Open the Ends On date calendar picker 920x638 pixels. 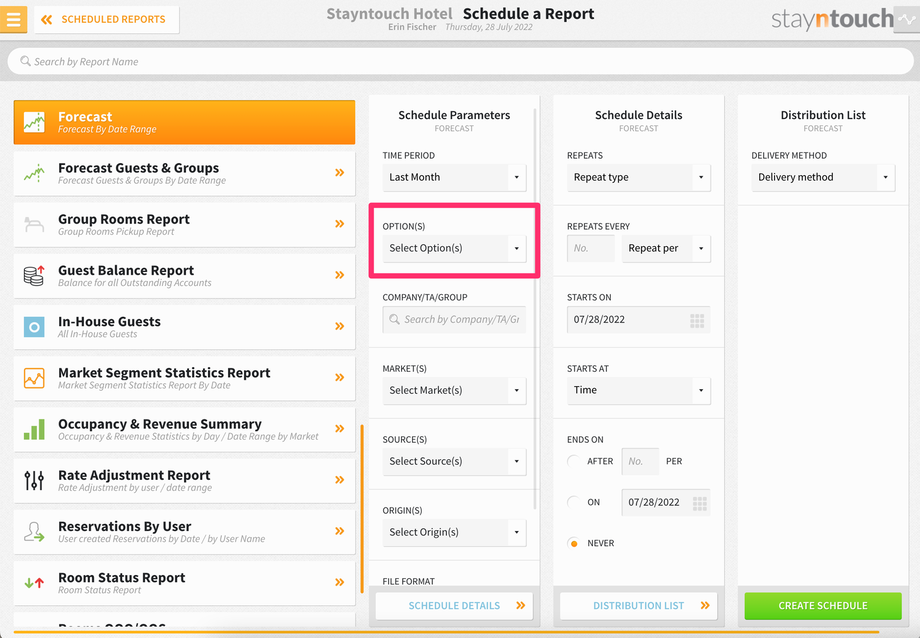click(699, 503)
